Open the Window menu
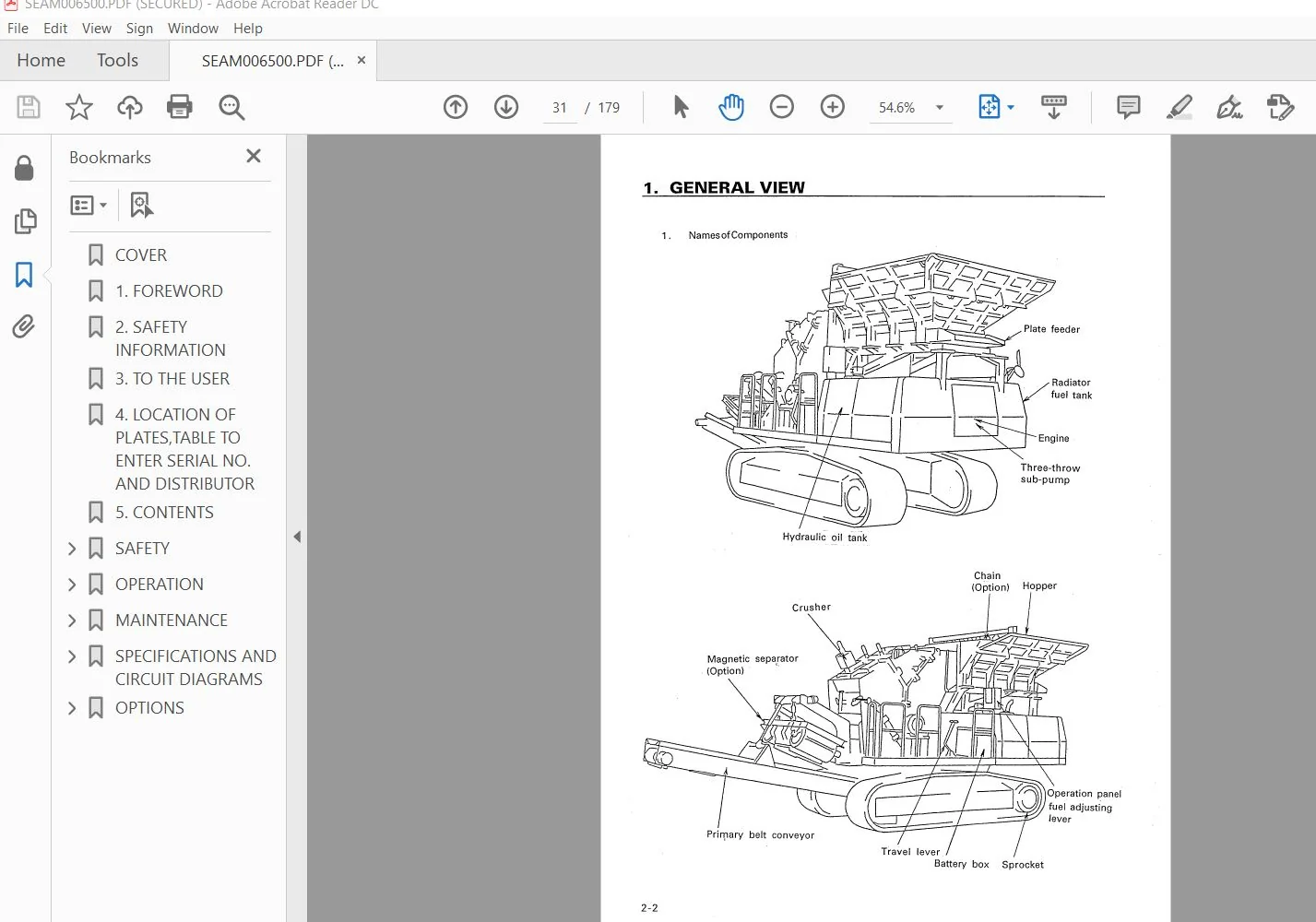The image size is (1316, 922). 193,29
